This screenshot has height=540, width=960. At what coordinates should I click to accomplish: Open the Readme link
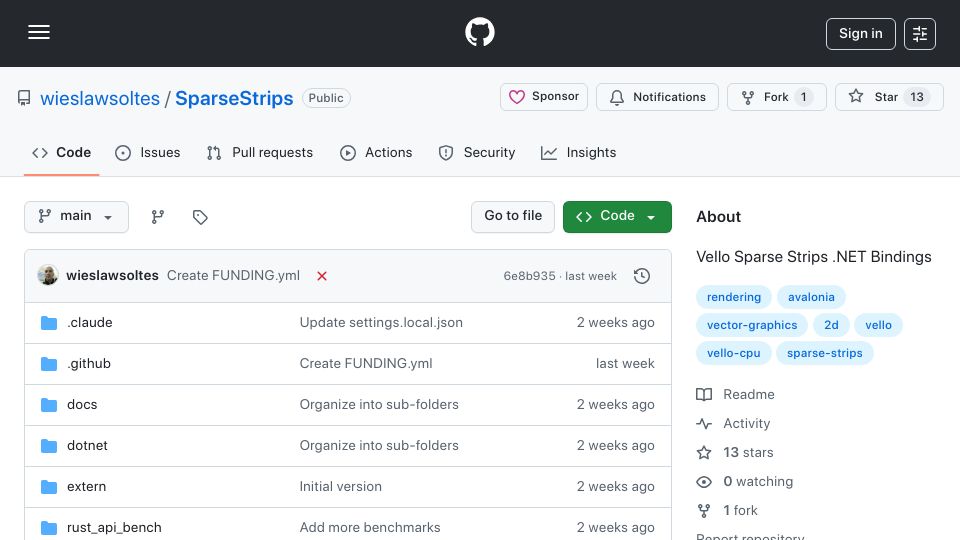coord(735,394)
